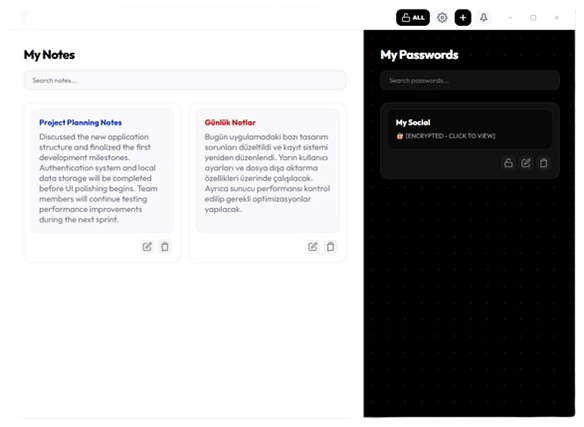The width and height of the screenshot is (584, 427).
Task: Edit the My Social password entry
Action: pos(526,163)
